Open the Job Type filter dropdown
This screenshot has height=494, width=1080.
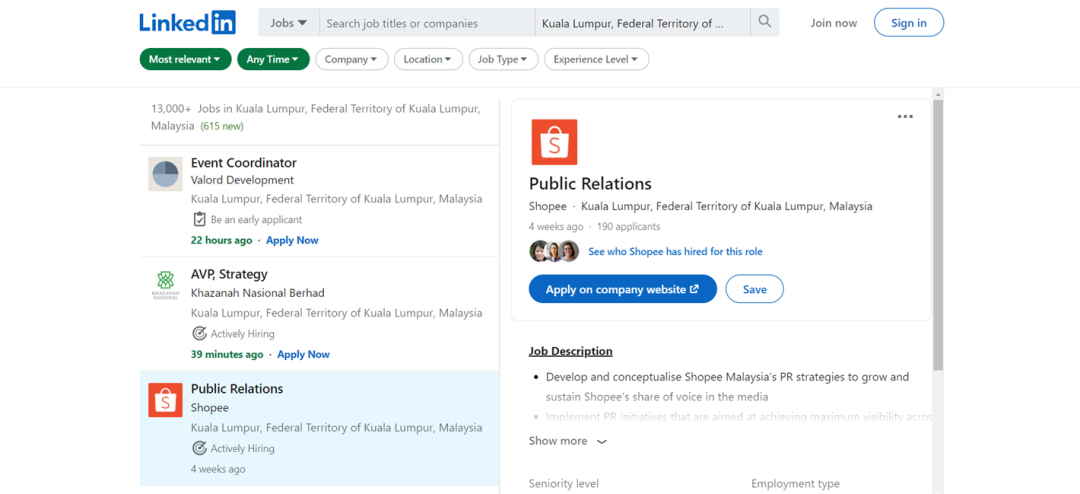tap(503, 59)
